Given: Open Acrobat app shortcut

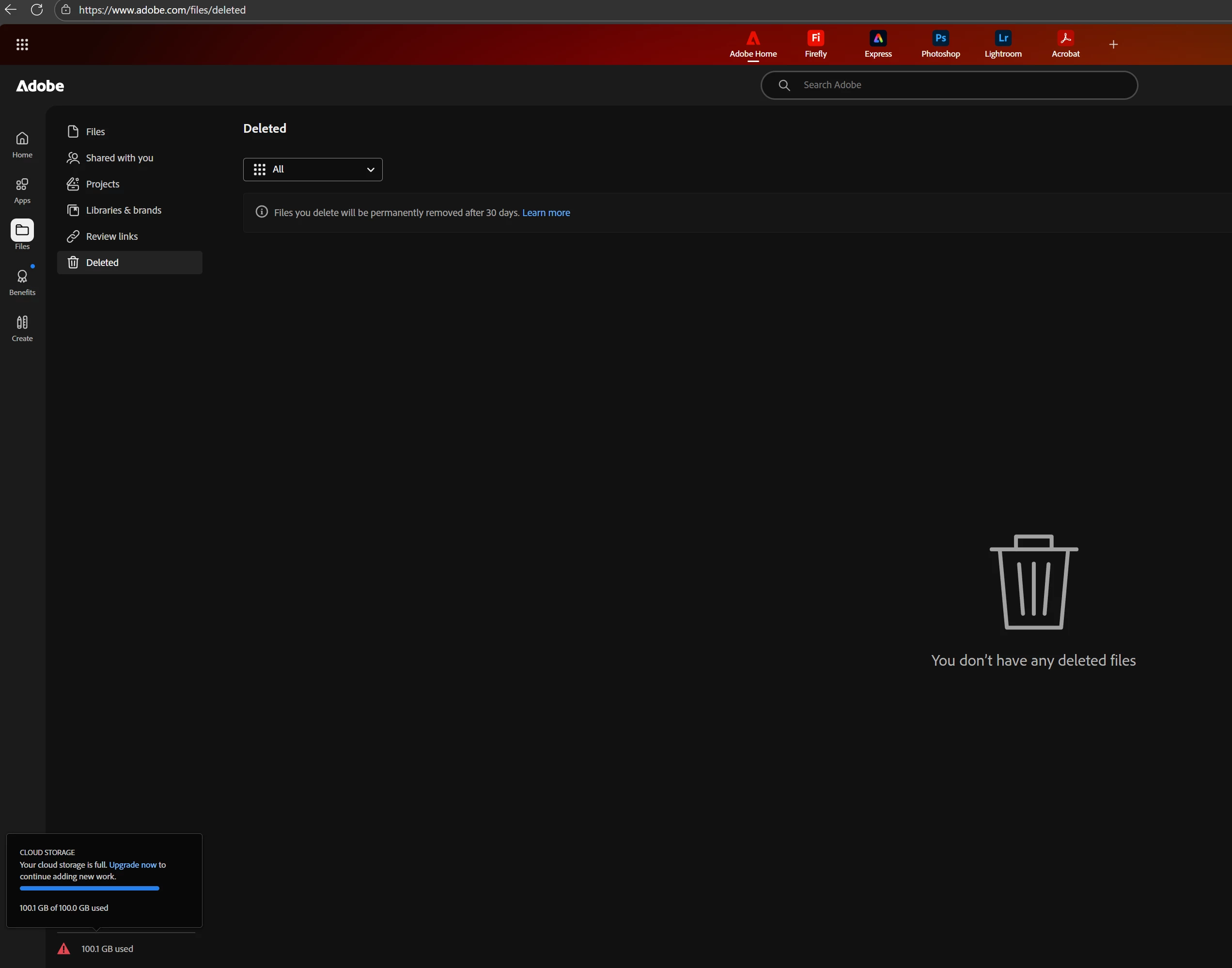Looking at the screenshot, I should pyautogui.click(x=1065, y=44).
